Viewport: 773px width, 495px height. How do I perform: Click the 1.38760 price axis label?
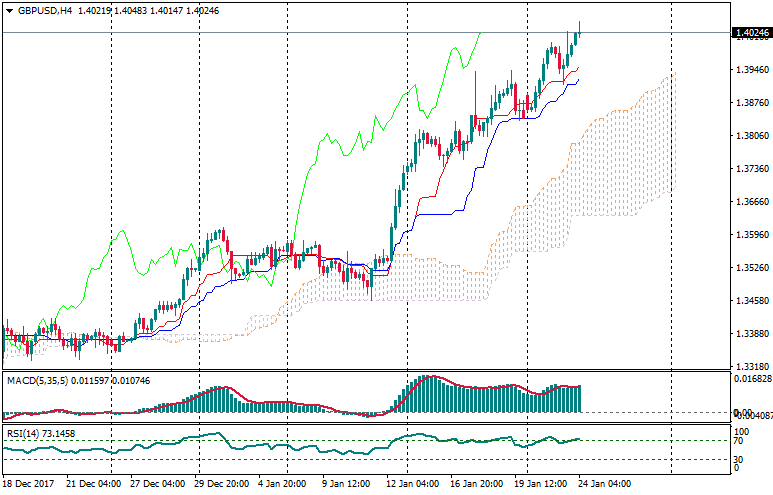click(x=751, y=103)
